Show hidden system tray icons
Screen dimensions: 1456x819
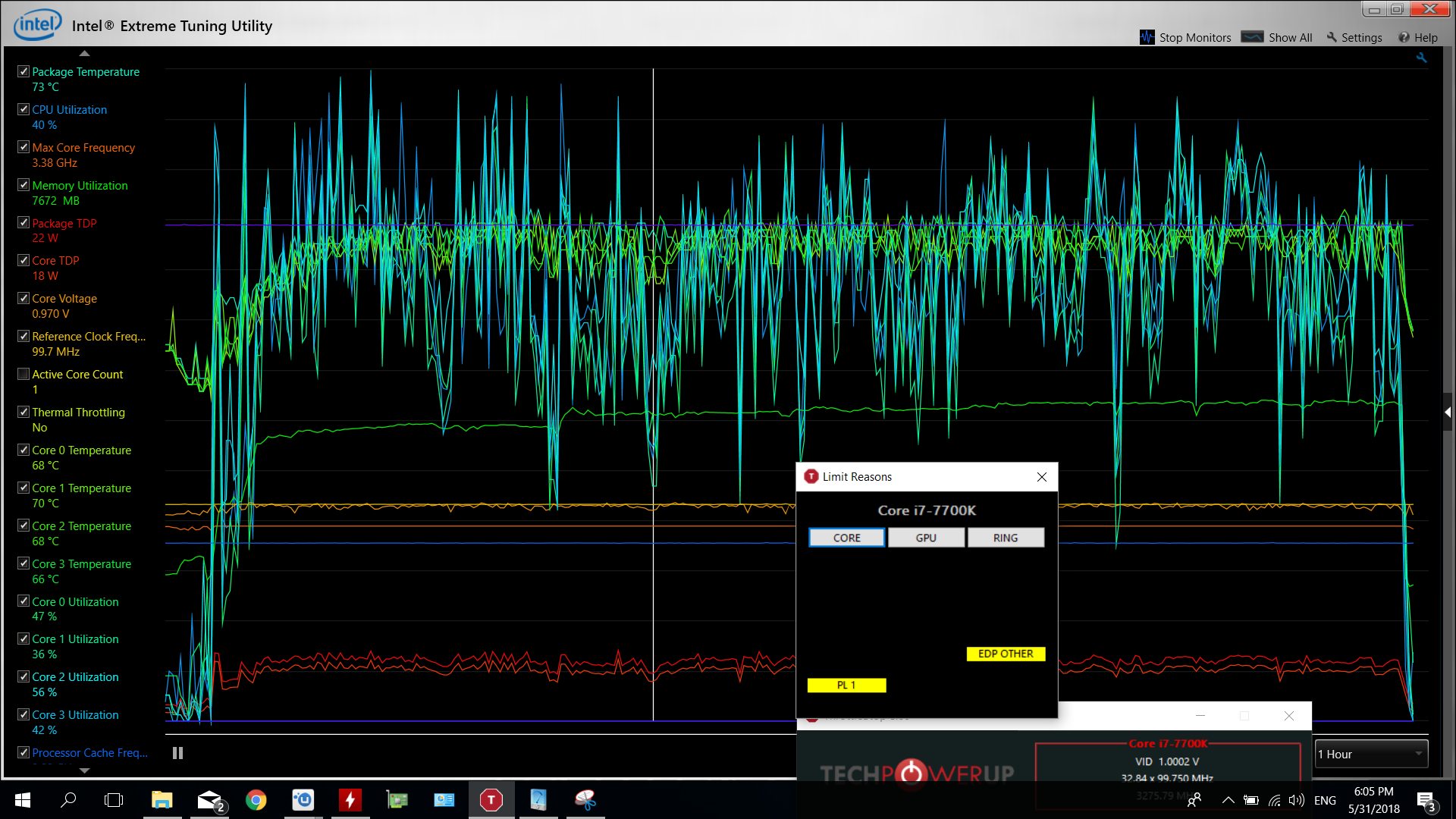click(x=1228, y=800)
